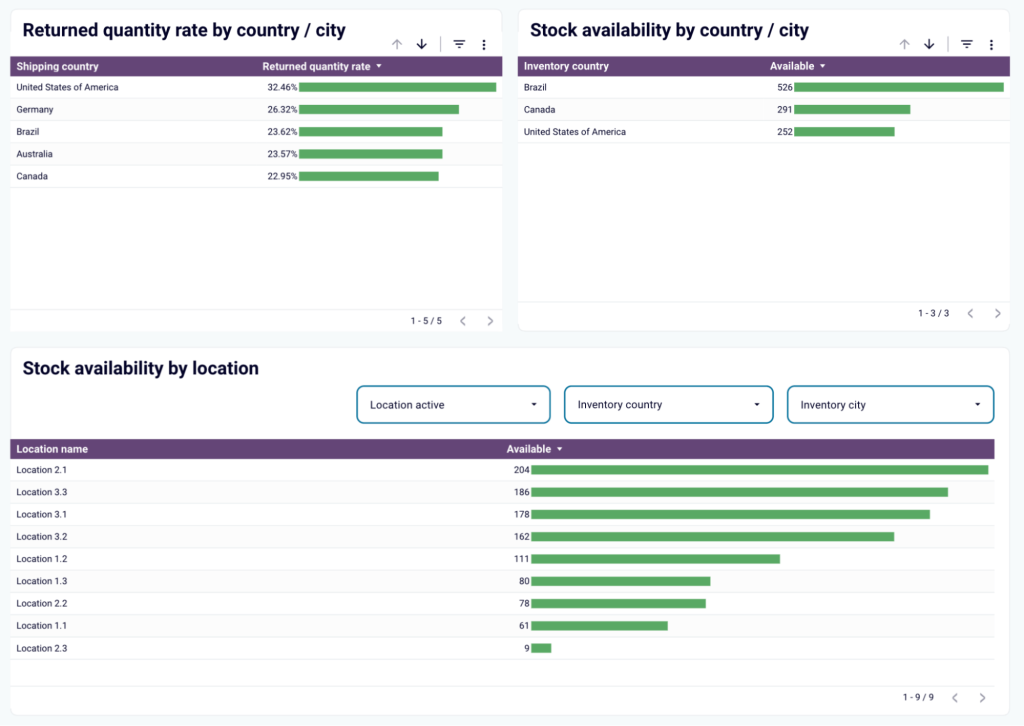Viewport: 1024px width, 726px height.
Task: Click the three-dot menu on Returned quantity chart
Action: (x=484, y=43)
